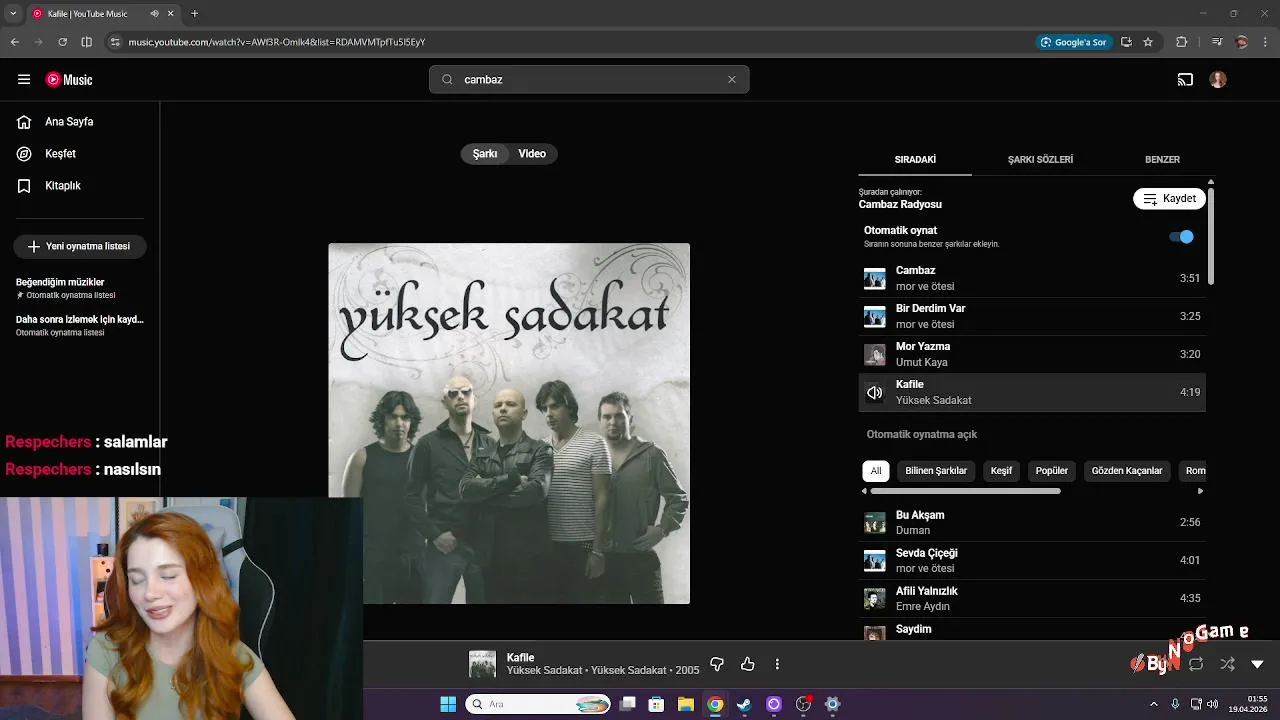Click the address bar URL

pos(277,42)
